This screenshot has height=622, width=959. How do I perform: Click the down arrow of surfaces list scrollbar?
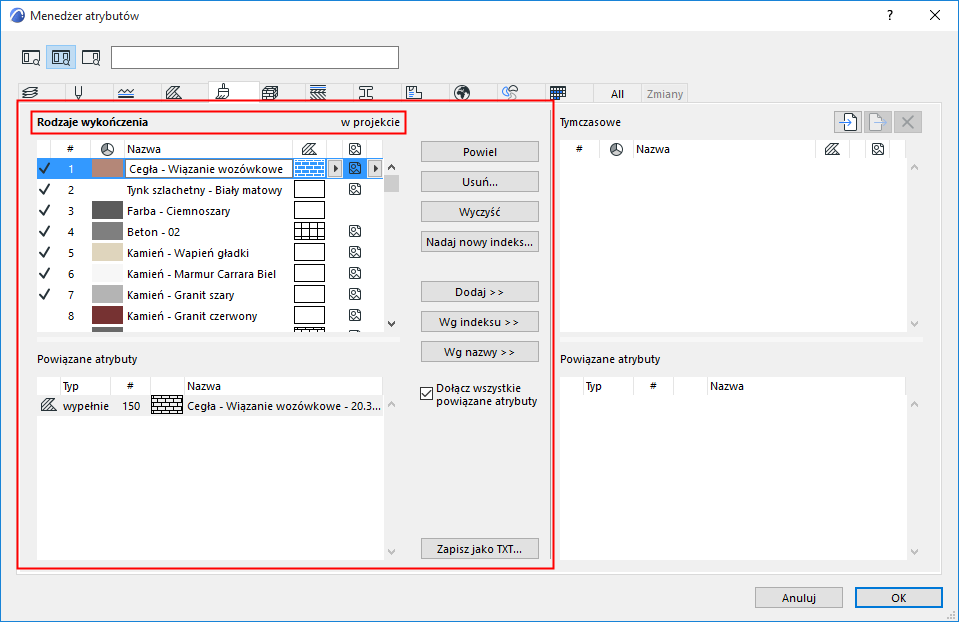pyautogui.click(x=391, y=324)
